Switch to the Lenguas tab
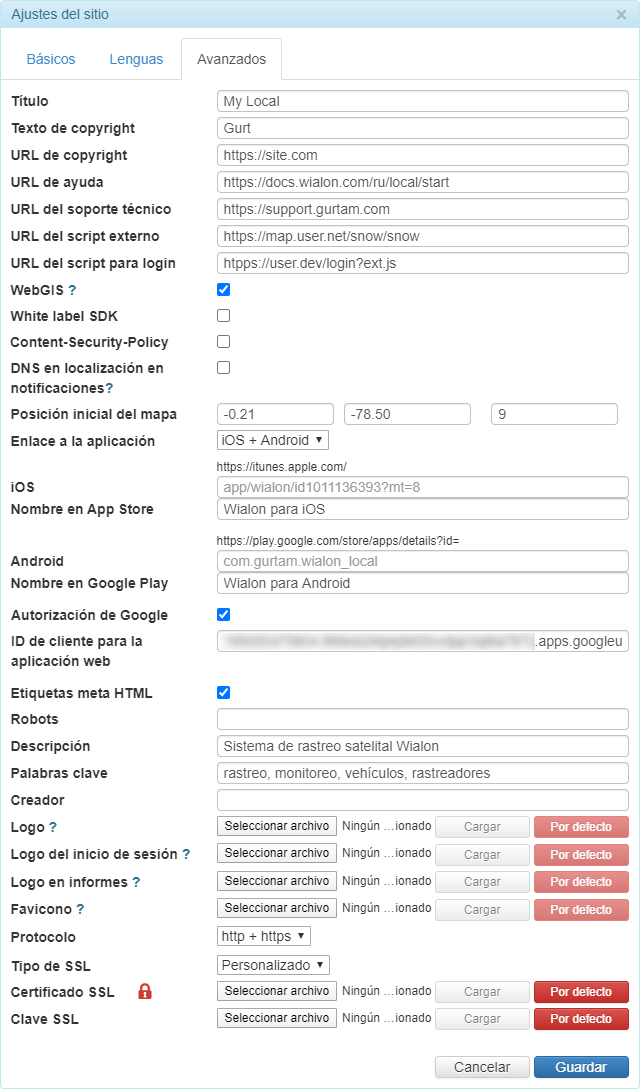640x1089 pixels. click(136, 59)
